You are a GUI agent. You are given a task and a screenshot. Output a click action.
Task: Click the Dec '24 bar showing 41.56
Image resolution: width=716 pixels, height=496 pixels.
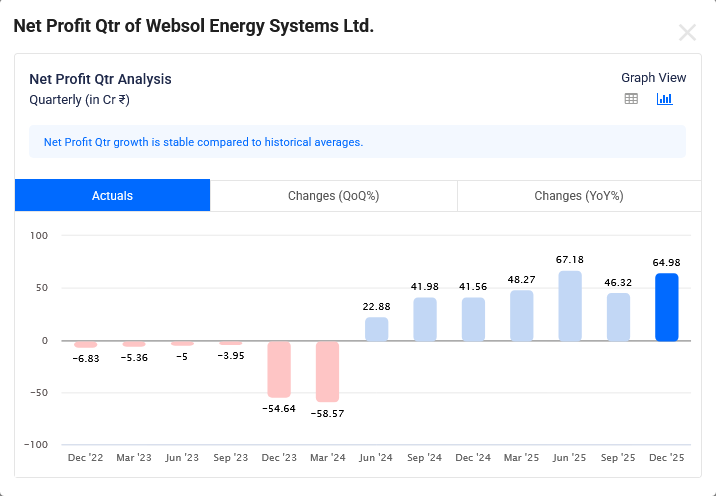coord(473,319)
